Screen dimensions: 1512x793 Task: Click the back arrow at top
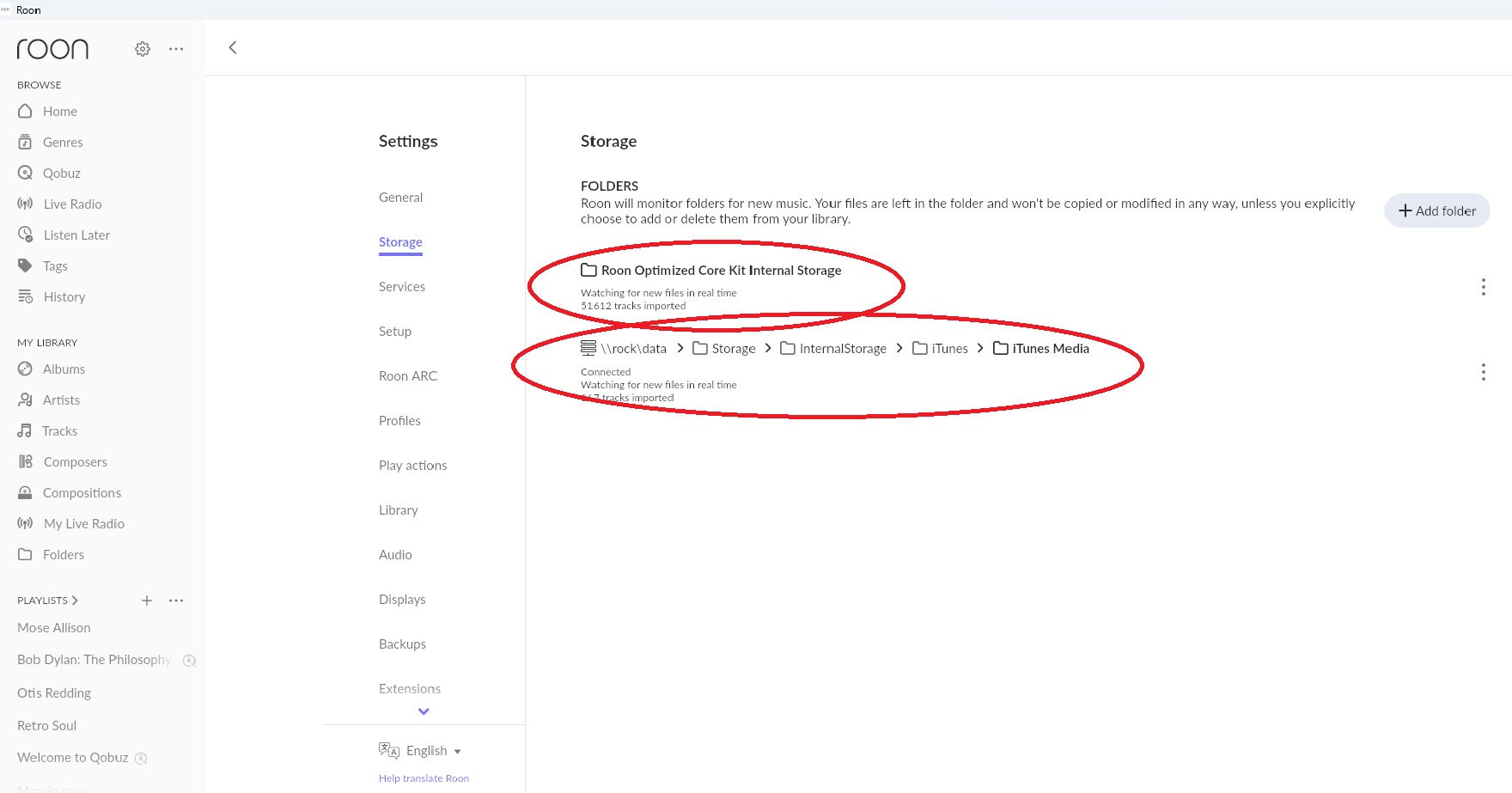(233, 47)
